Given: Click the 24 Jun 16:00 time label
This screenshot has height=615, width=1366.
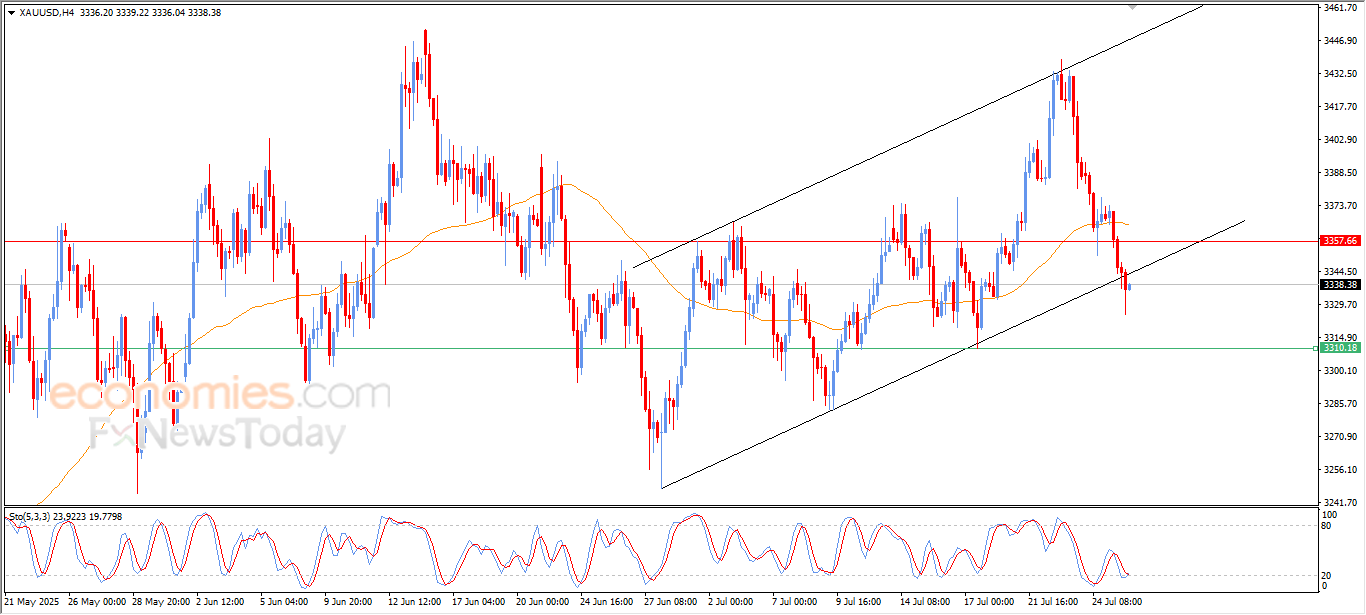Looking at the screenshot, I should pyautogui.click(x=609, y=602).
